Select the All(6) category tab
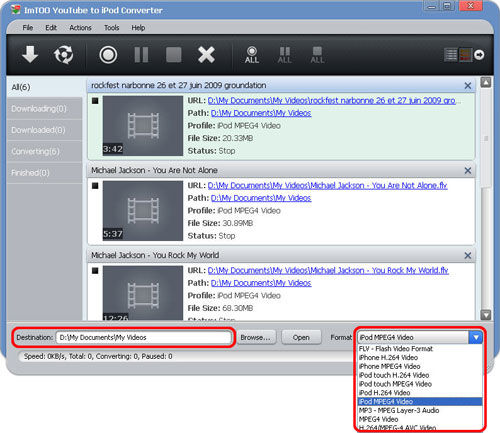The image size is (500, 433). point(44,87)
